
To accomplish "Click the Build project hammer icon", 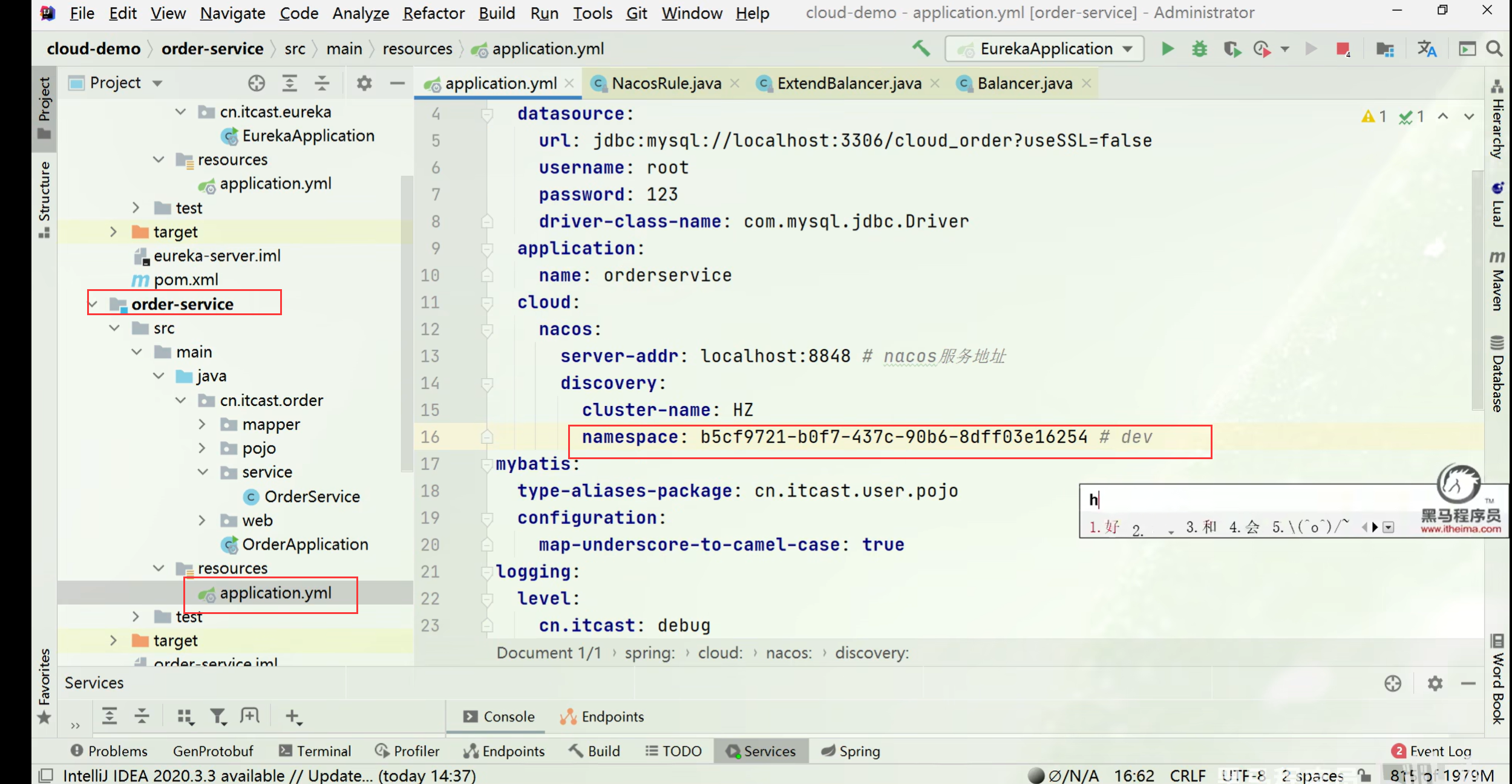I will pyautogui.click(x=921, y=48).
